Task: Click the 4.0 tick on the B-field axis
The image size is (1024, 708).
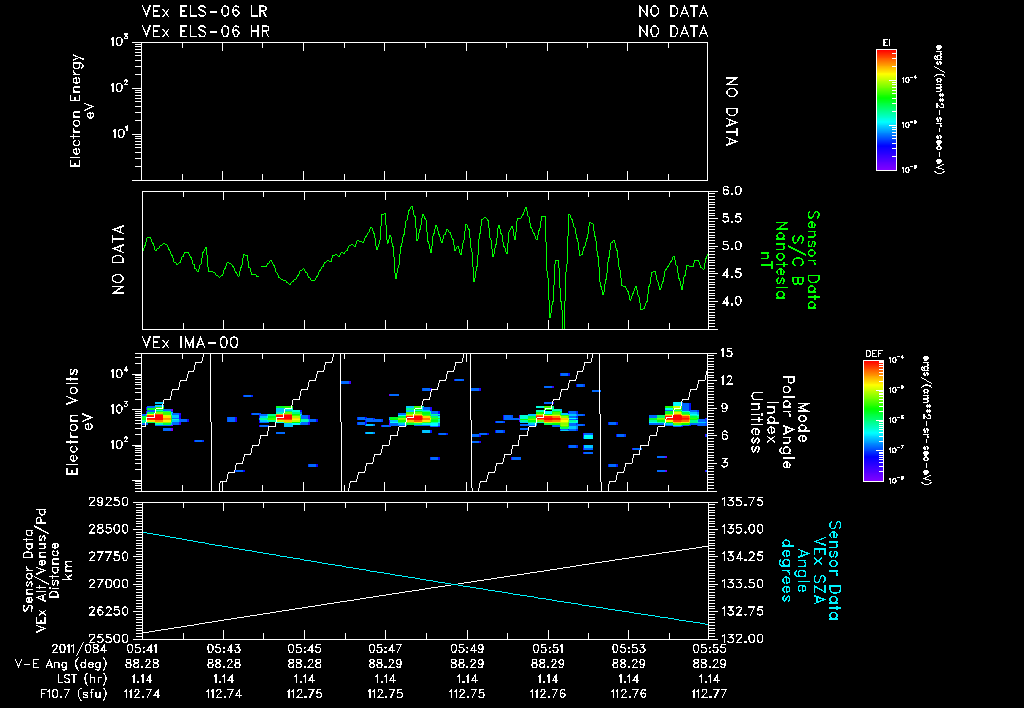Action: click(732, 301)
